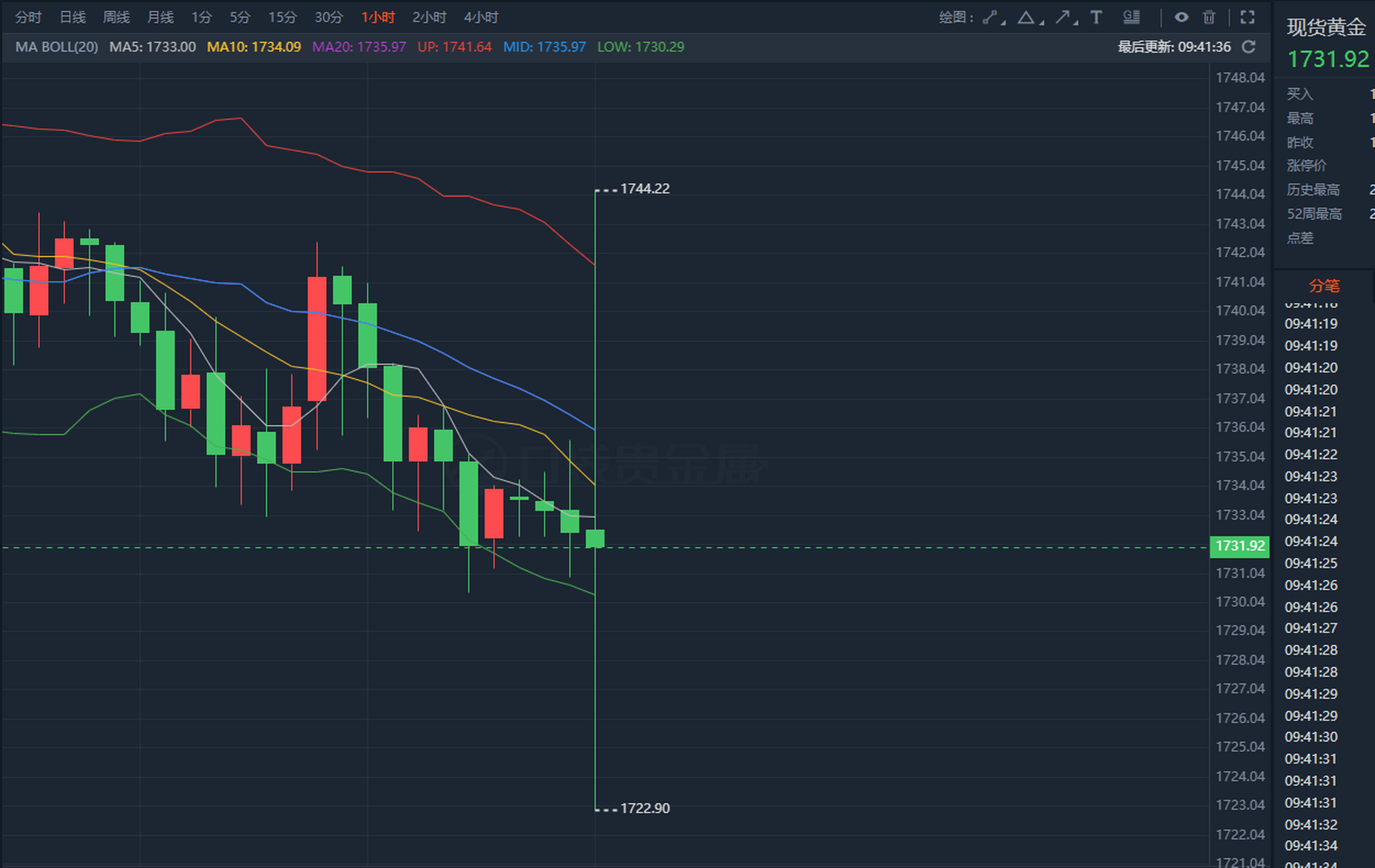Delete drawings with the trash icon
Image resolution: width=1375 pixels, height=868 pixels.
(1209, 18)
